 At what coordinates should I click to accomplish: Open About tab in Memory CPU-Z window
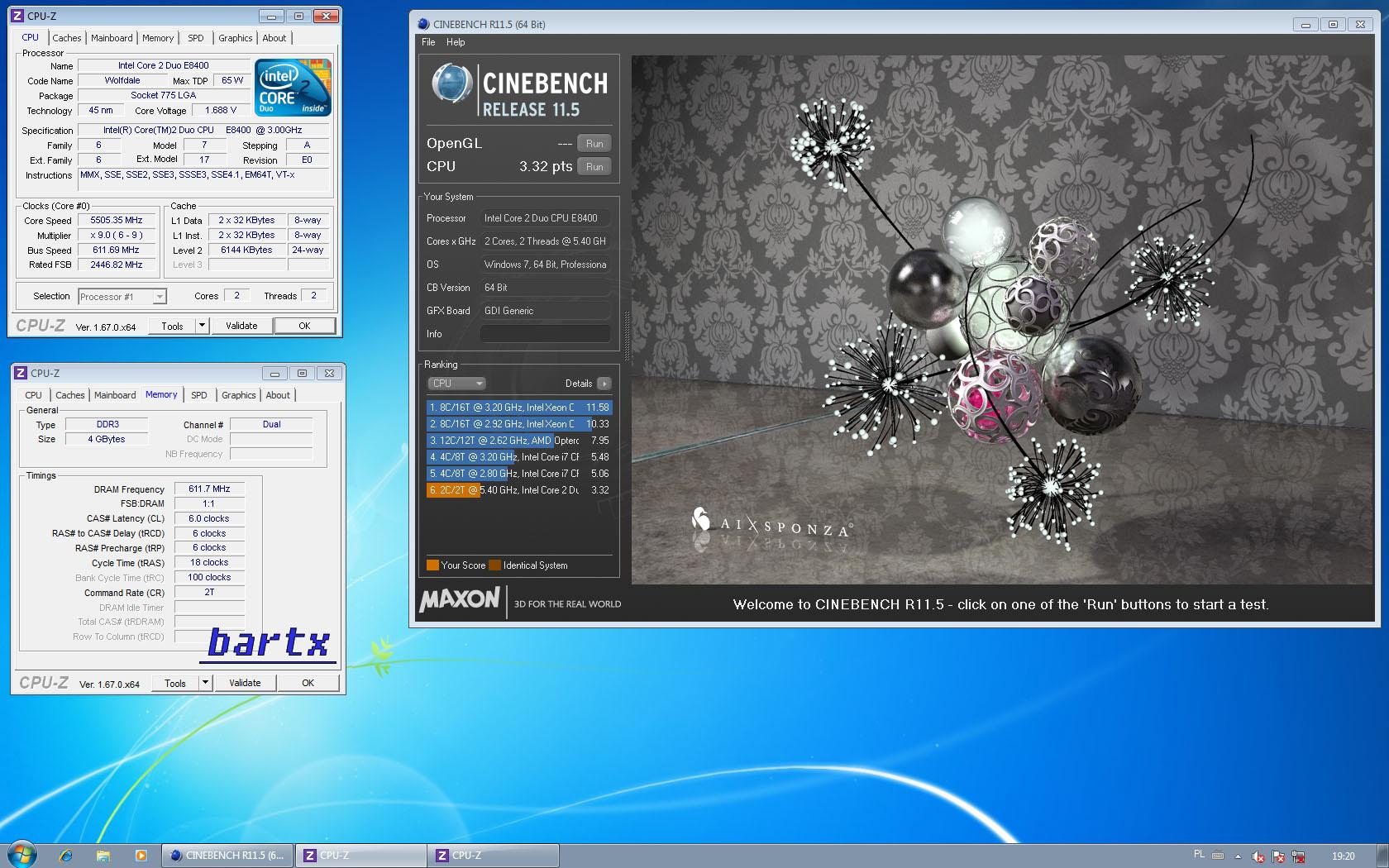[x=278, y=395]
